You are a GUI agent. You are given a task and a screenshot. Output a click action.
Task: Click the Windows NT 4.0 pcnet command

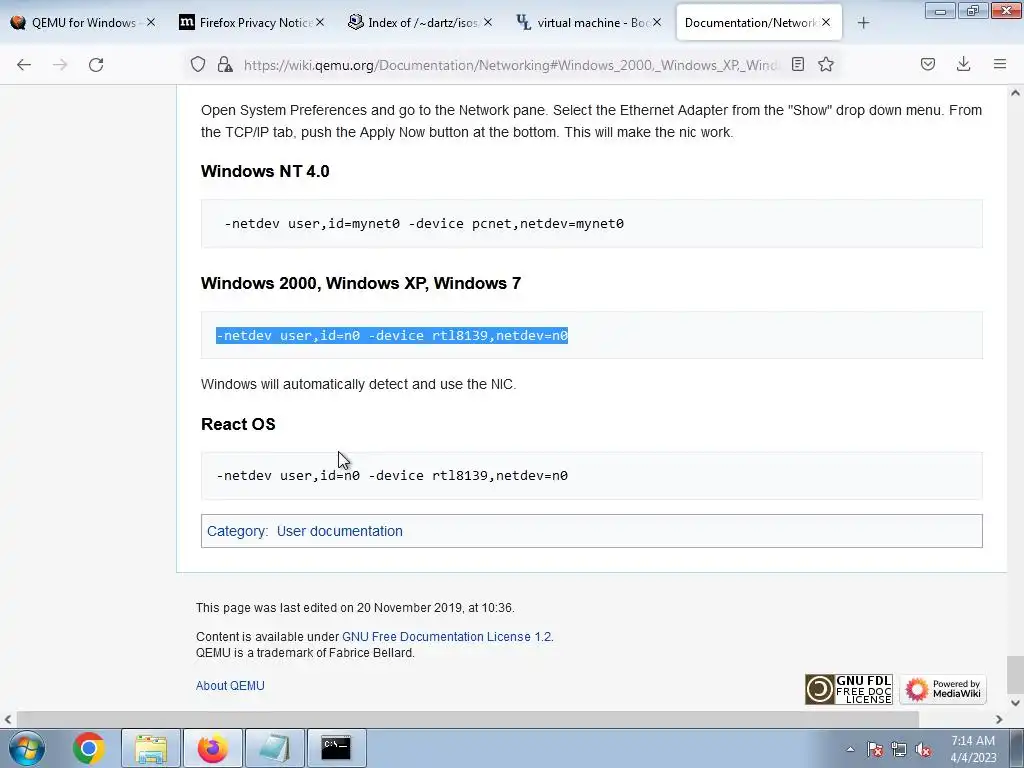(x=424, y=223)
